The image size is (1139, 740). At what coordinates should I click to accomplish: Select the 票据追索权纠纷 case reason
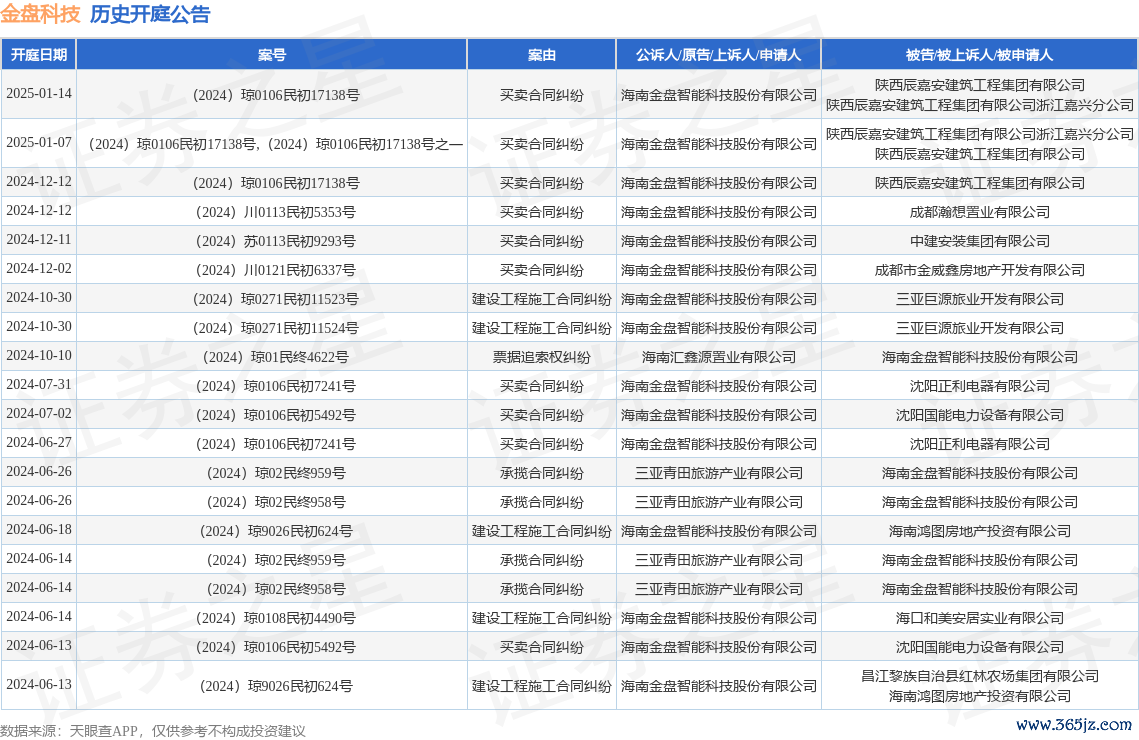[542, 357]
